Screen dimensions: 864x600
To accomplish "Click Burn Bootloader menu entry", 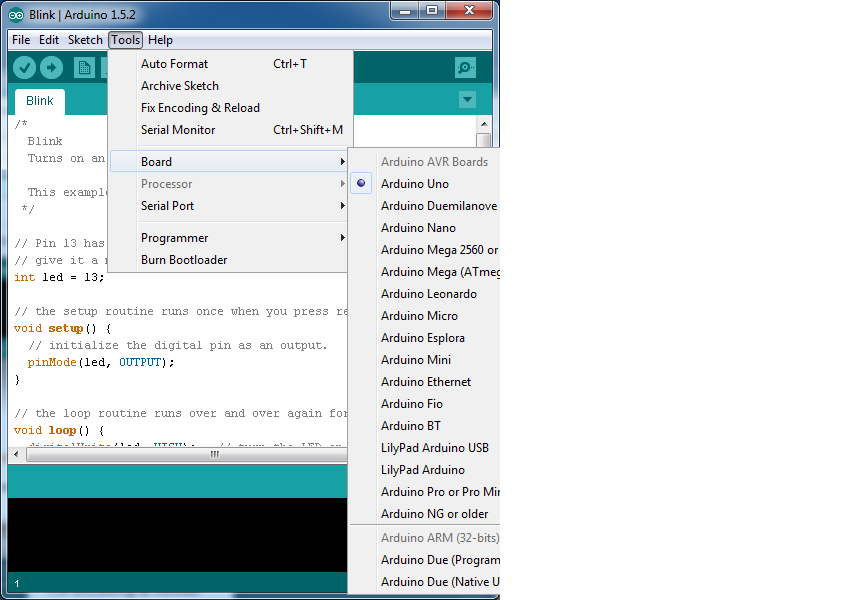I will 229,260.
